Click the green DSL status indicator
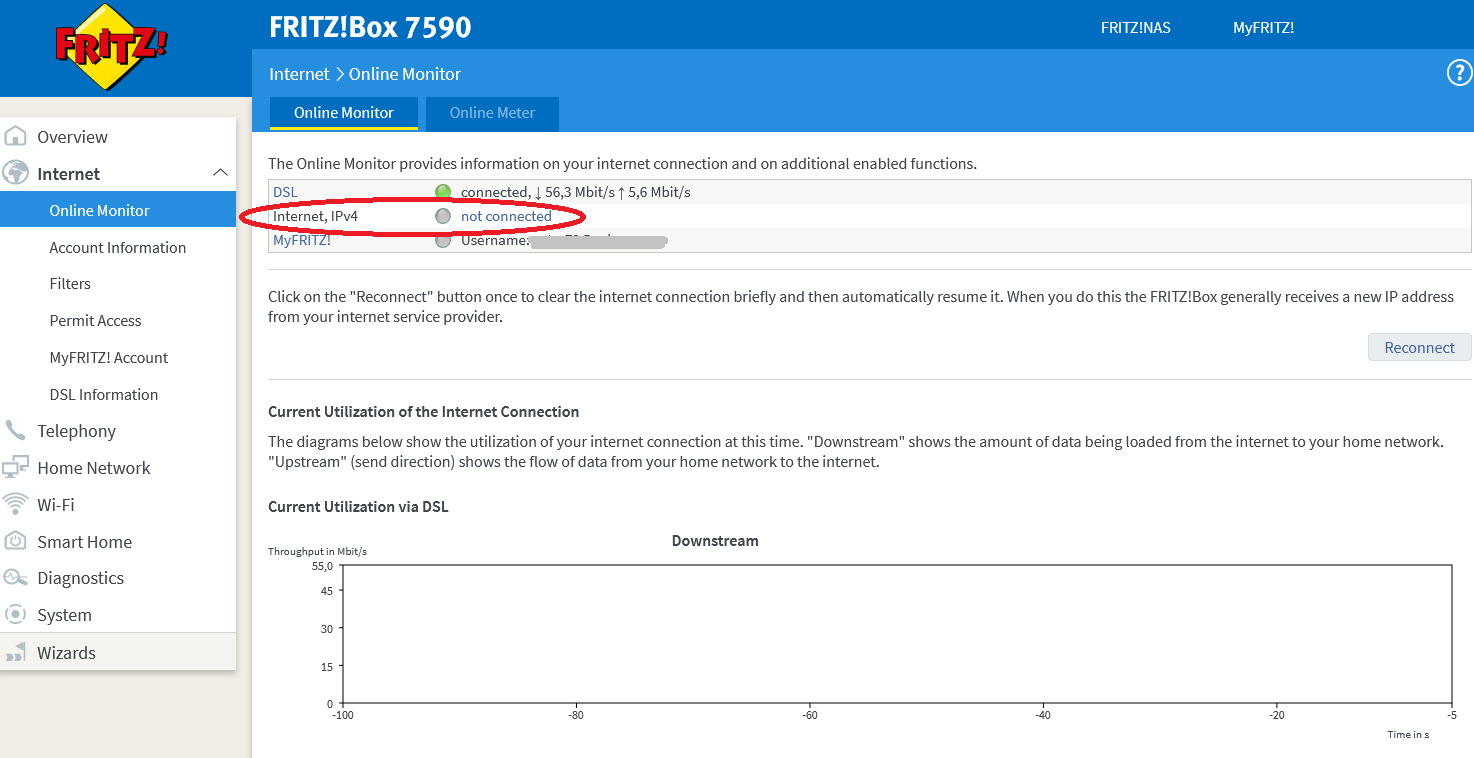 pyautogui.click(x=443, y=192)
